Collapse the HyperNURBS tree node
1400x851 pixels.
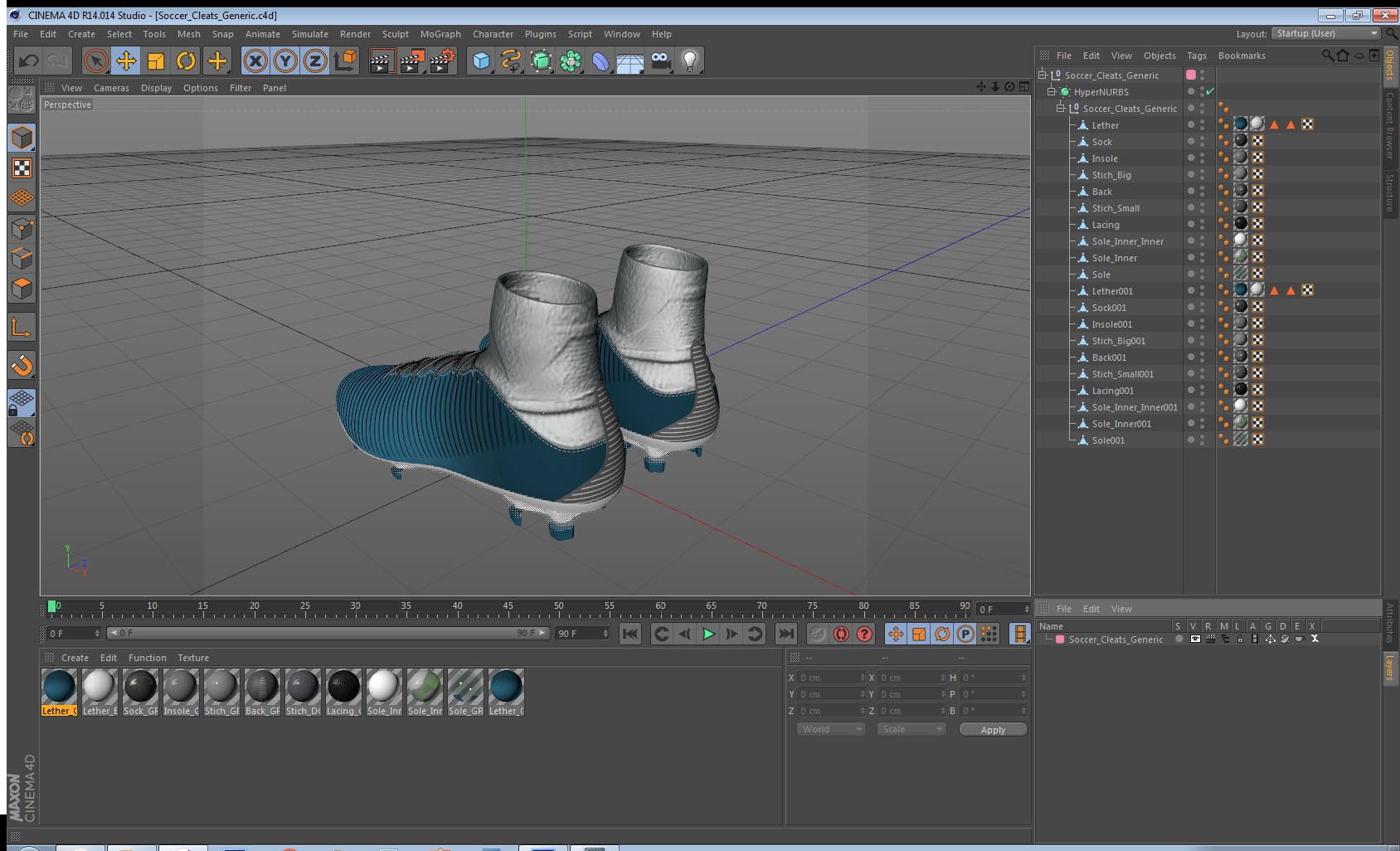(1052, 91)
